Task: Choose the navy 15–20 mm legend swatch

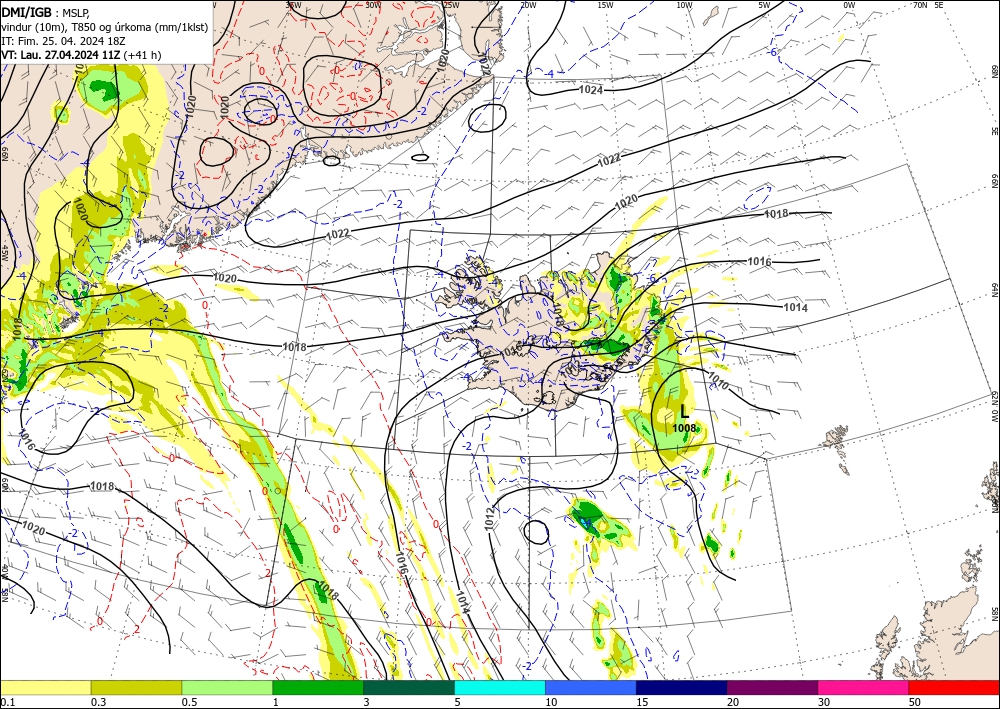Action: (682, 687)
